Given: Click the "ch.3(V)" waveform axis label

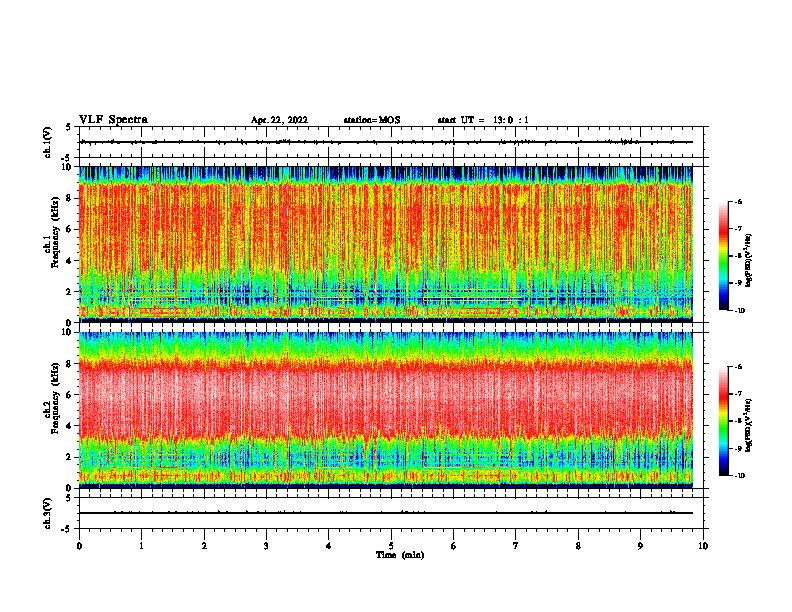Looking at the screenshot, I should tap(47, 513).
